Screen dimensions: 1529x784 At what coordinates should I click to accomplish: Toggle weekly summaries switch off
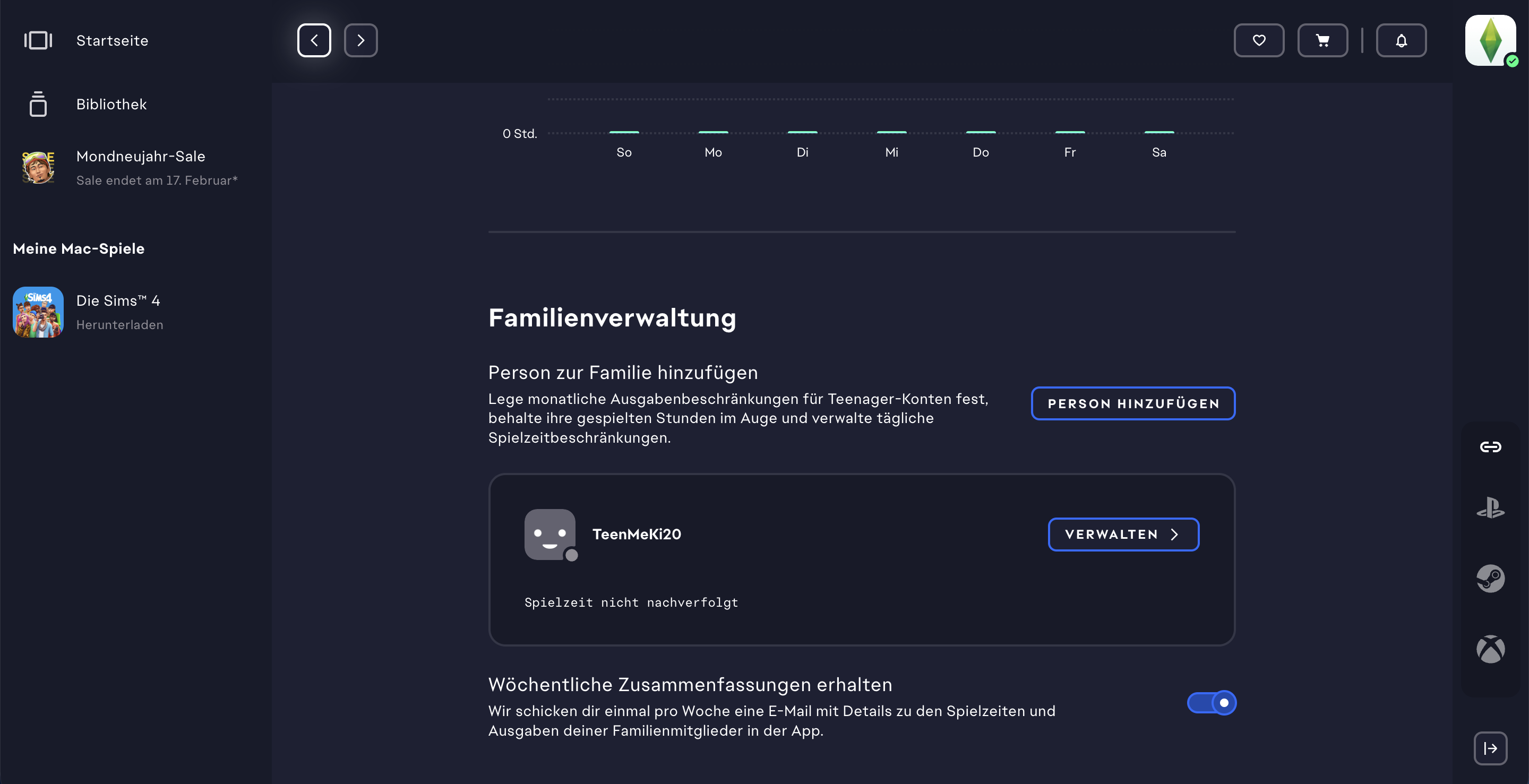pos(1211,703)
